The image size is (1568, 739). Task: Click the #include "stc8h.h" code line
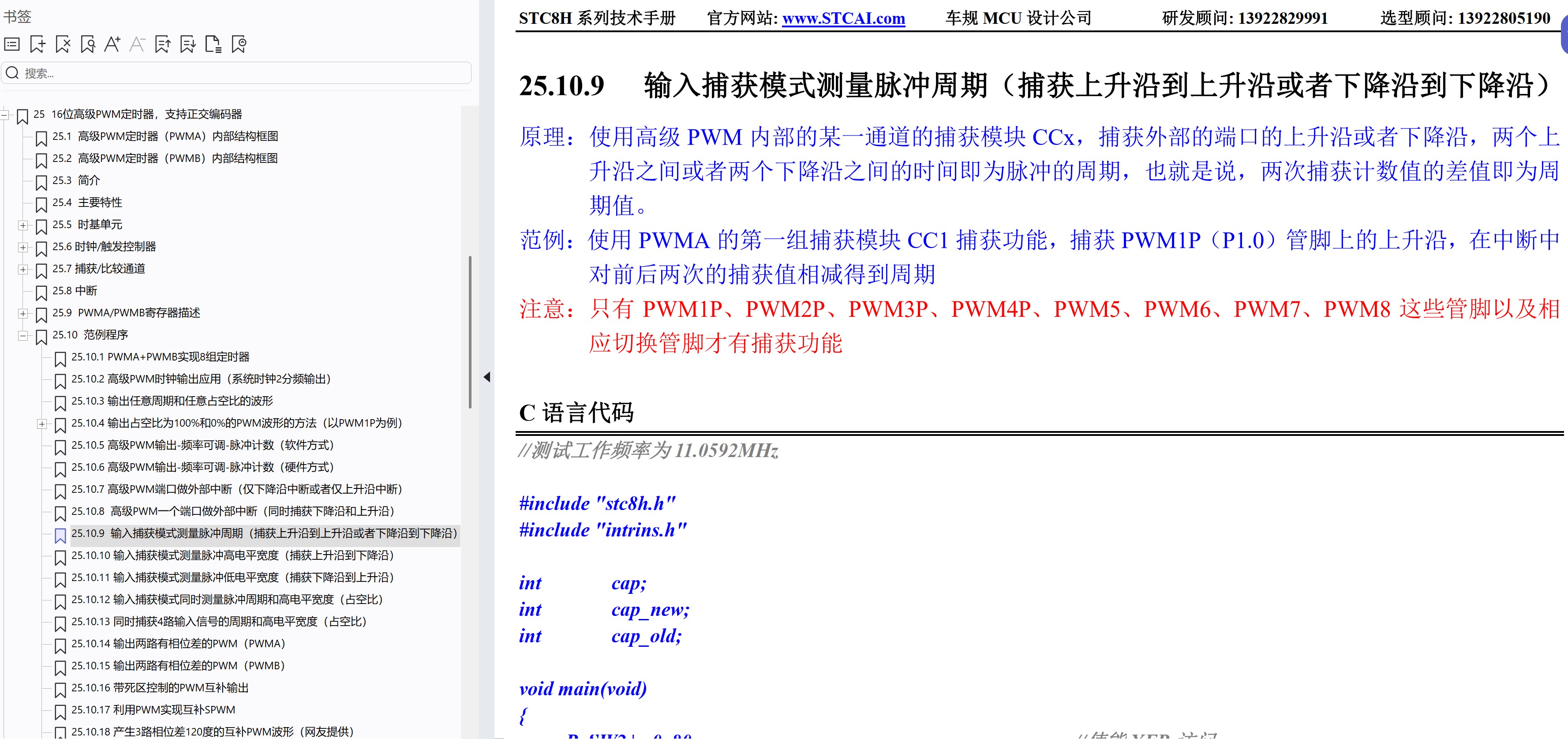597,503
